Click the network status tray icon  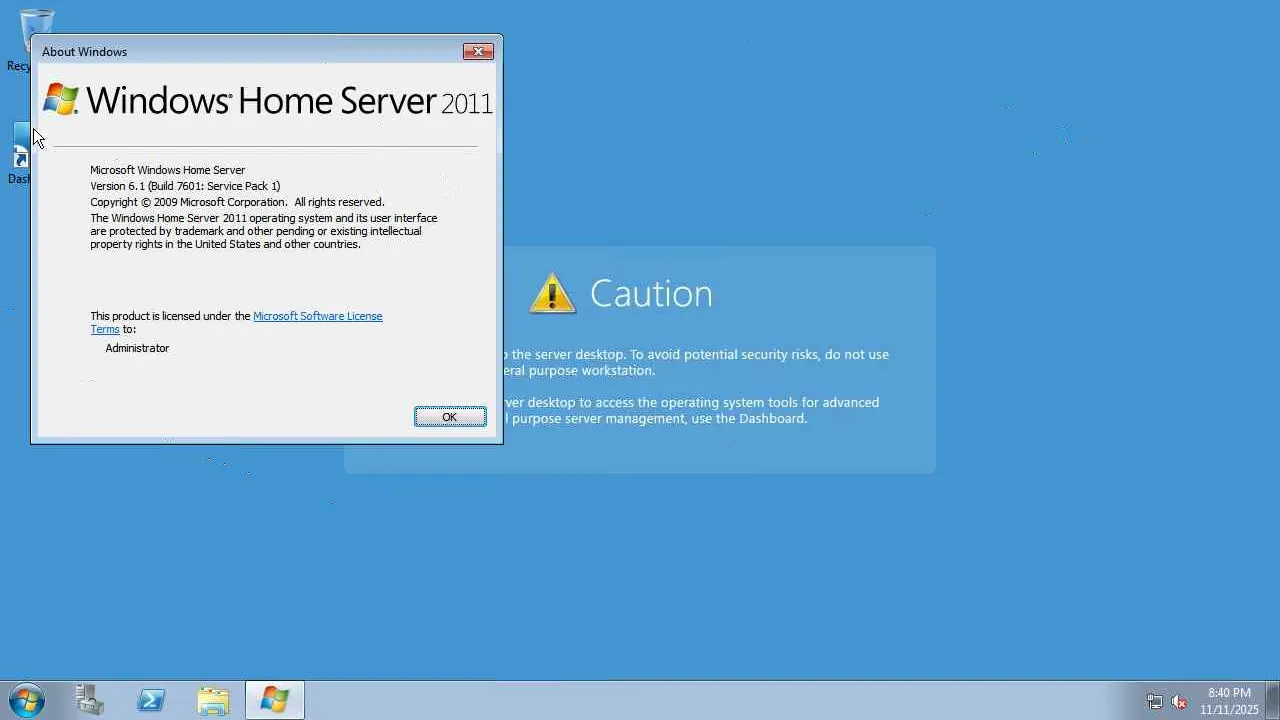(1155, 701)
